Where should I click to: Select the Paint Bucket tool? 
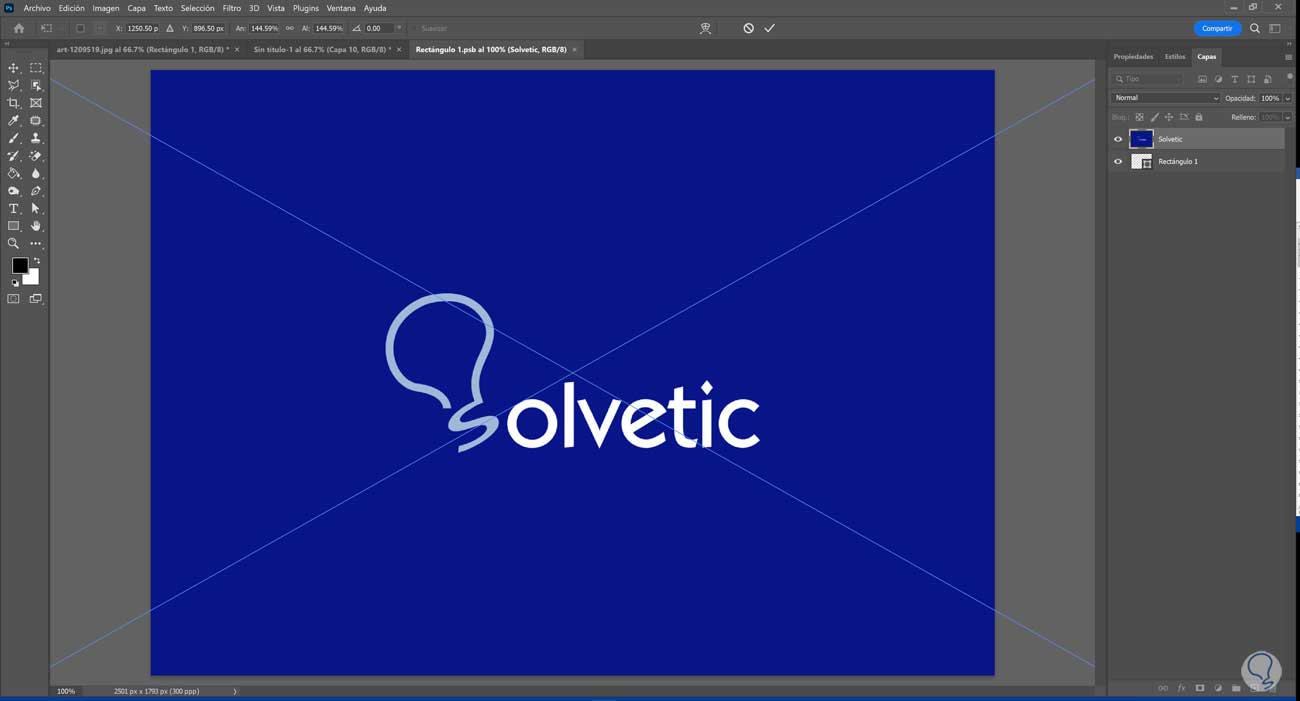[x=14, y=173]
